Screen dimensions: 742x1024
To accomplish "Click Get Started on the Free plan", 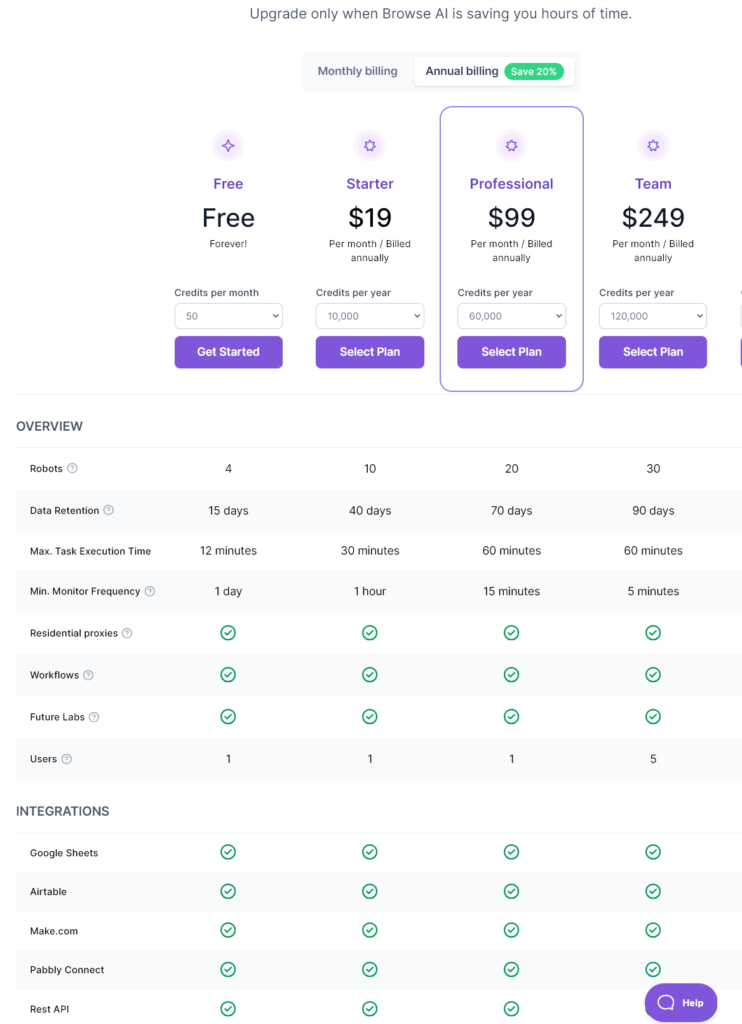I will pos(229,352).
